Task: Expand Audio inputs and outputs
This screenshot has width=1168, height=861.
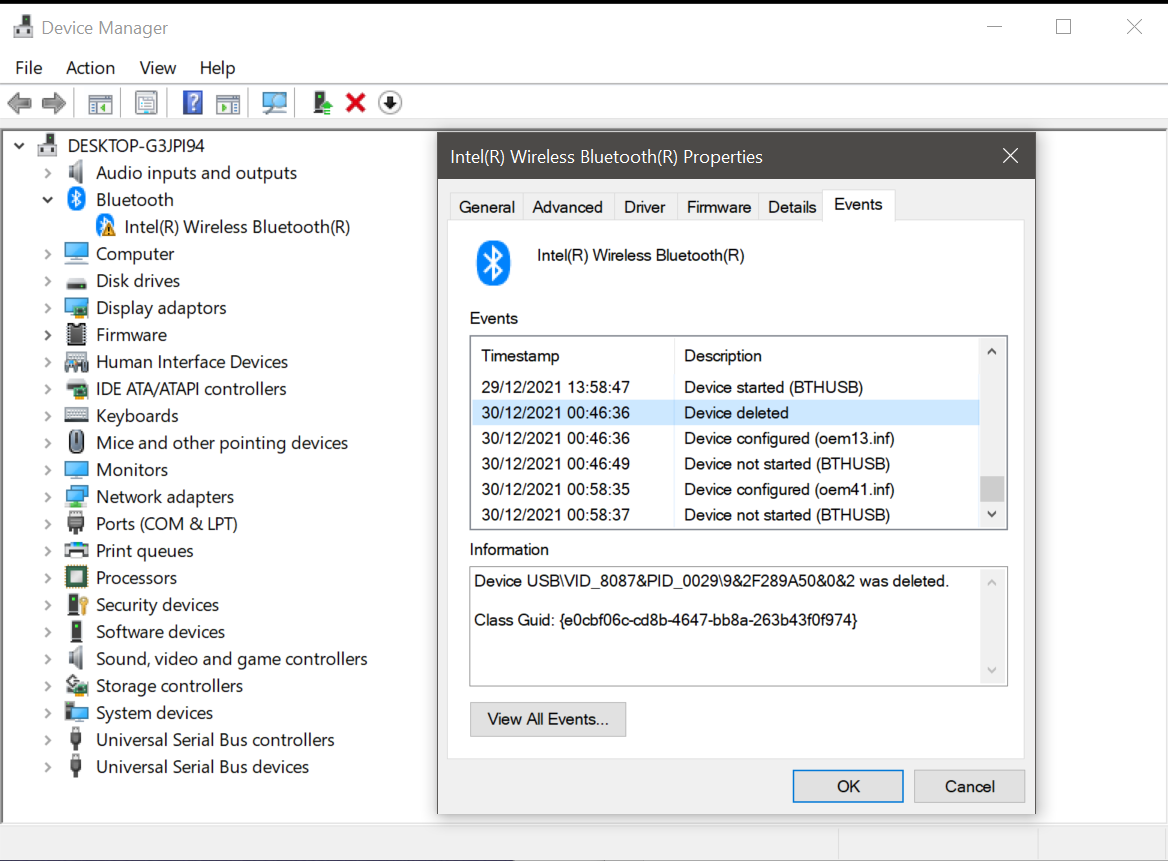Action: (x=48, y=173)
